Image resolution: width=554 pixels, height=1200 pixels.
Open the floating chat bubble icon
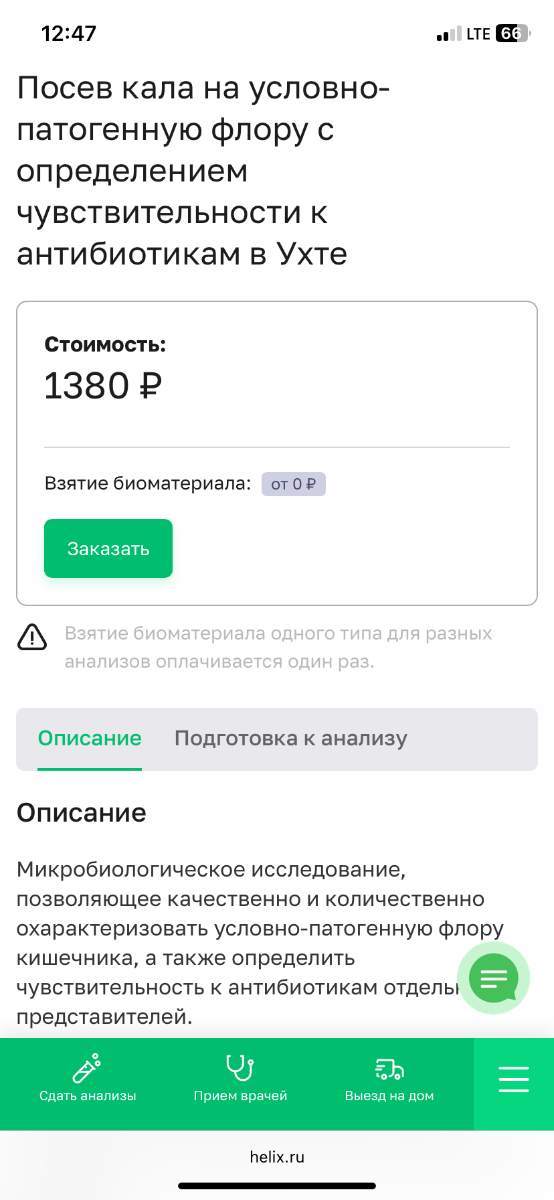[x=493, y=978]
